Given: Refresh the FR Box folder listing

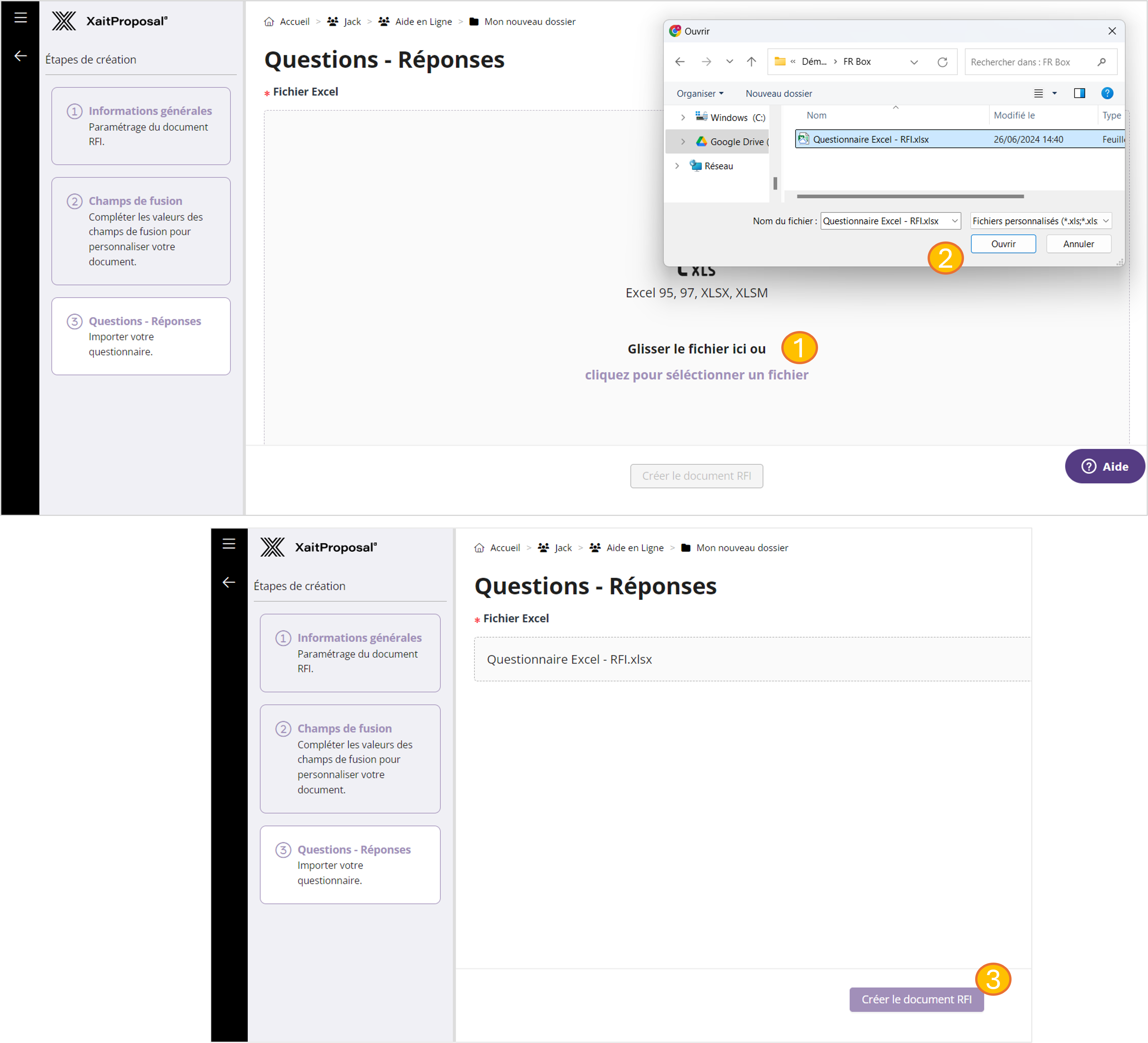Looking at the screenshot, I should 942,62.
